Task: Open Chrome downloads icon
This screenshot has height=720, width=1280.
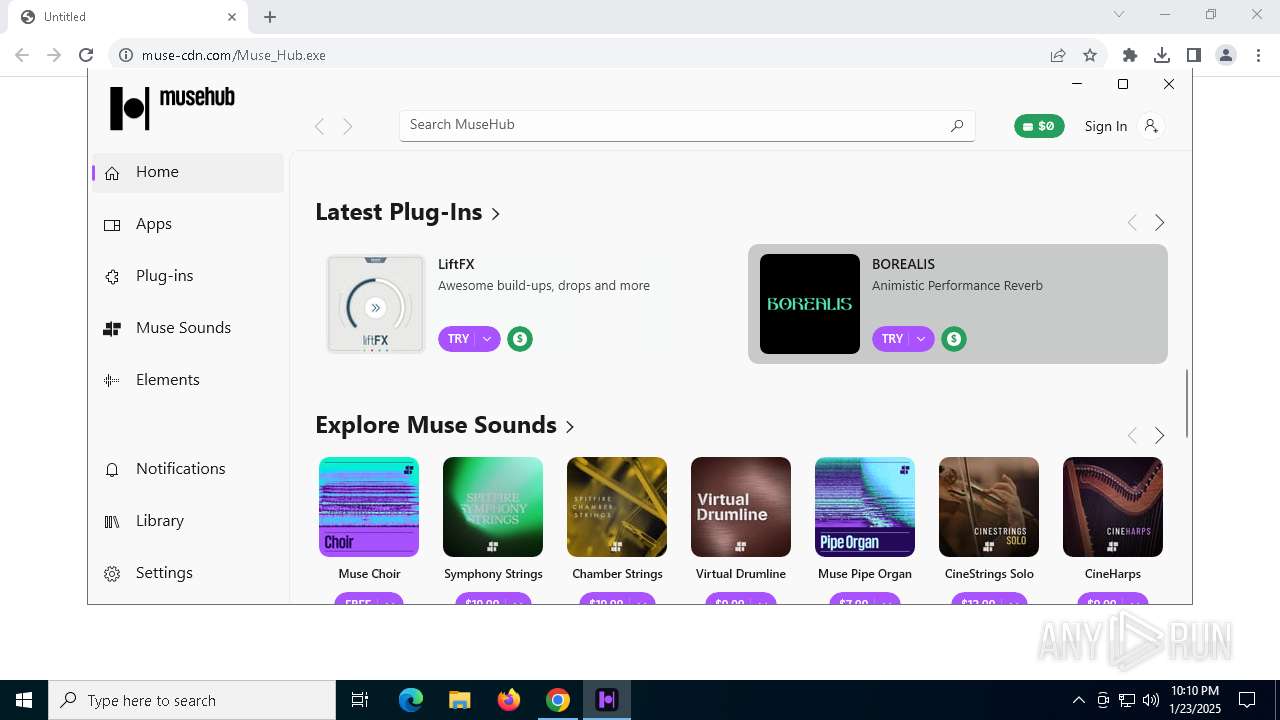Action: click(1162, 55)
